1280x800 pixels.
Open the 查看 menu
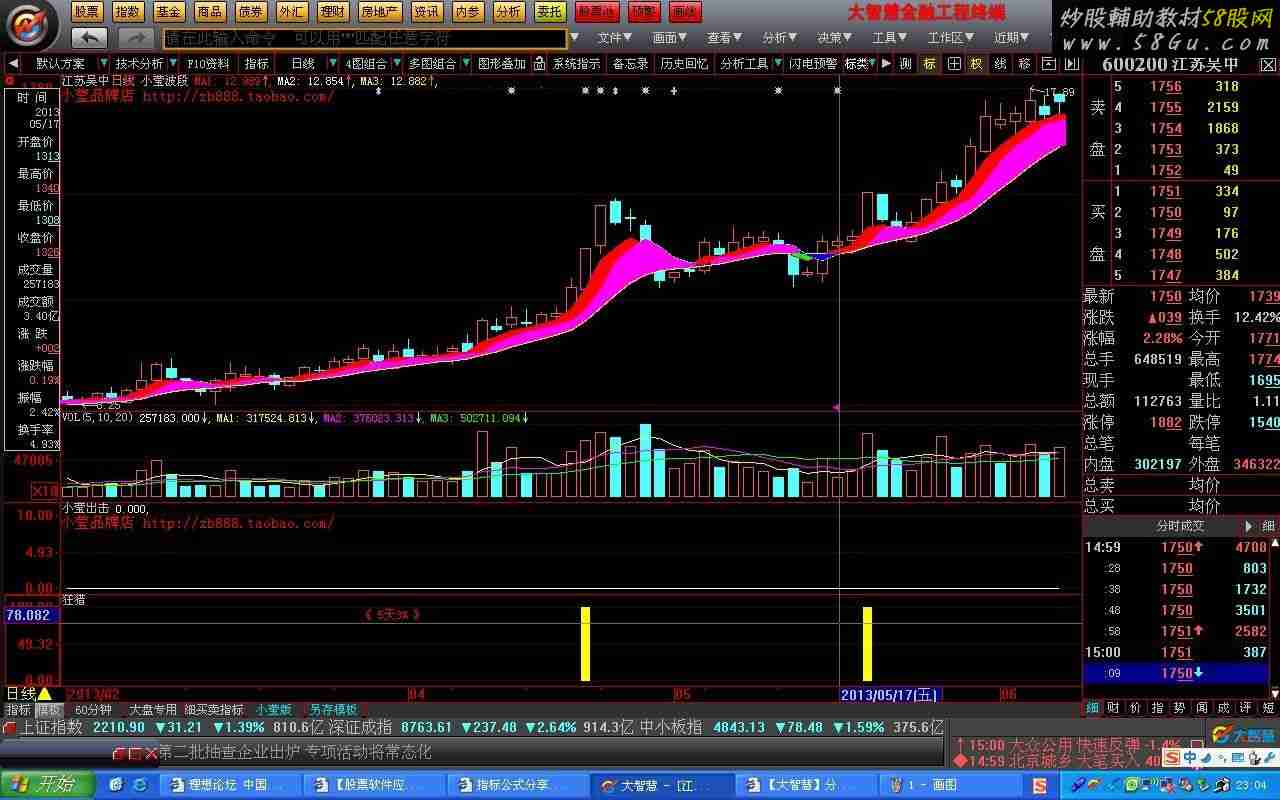coord(726,38)
